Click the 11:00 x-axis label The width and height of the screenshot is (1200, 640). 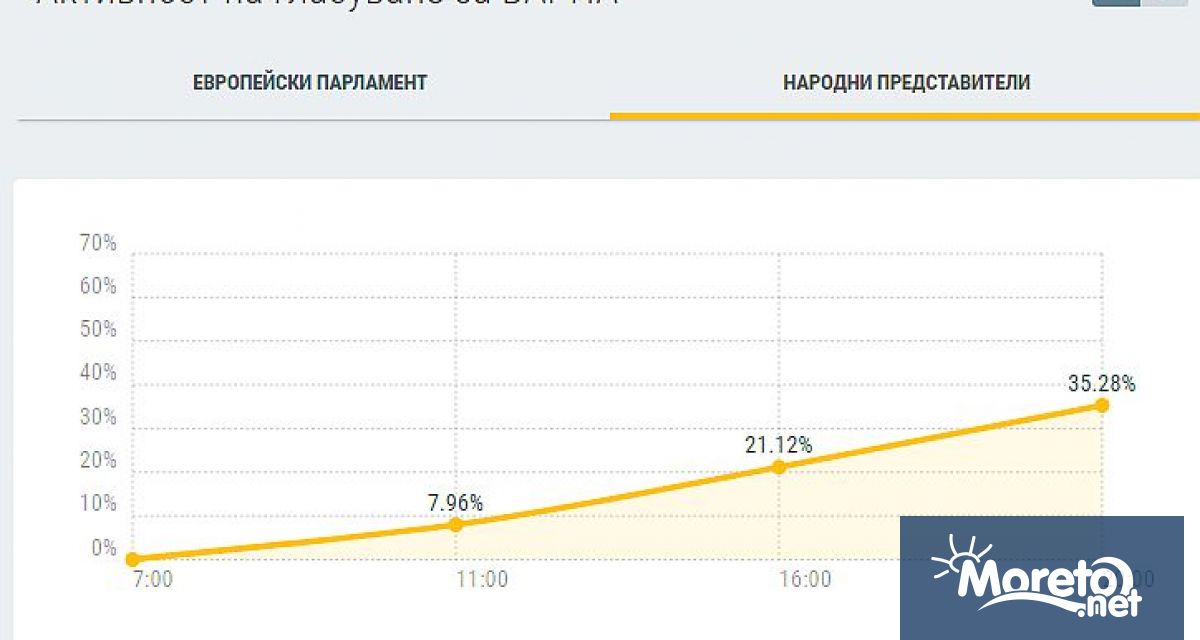point(483,580)
